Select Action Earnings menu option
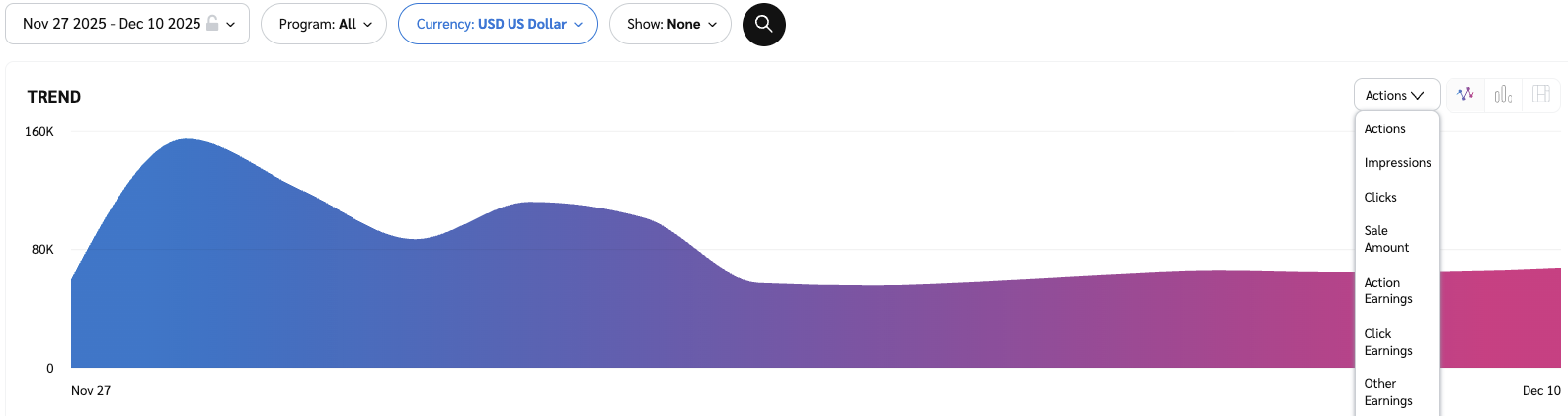This screenshot has width=1568, height=416. coord(1388,291)
